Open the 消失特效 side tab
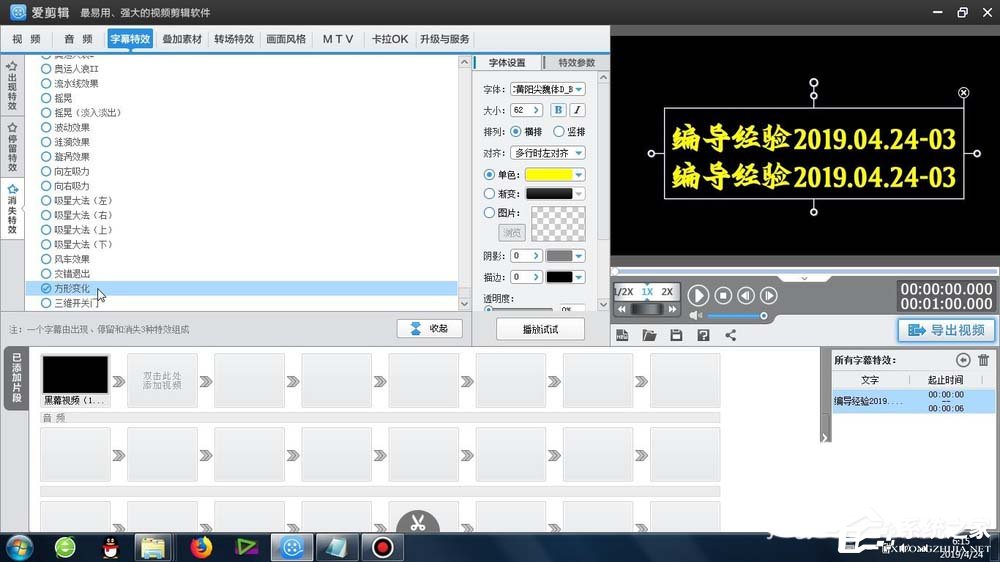The height and width of the screenshot is (562, 1000). click(x=12, y=209)
